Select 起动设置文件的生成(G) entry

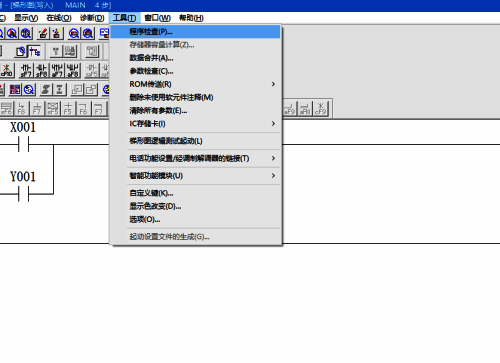(195, 237)
